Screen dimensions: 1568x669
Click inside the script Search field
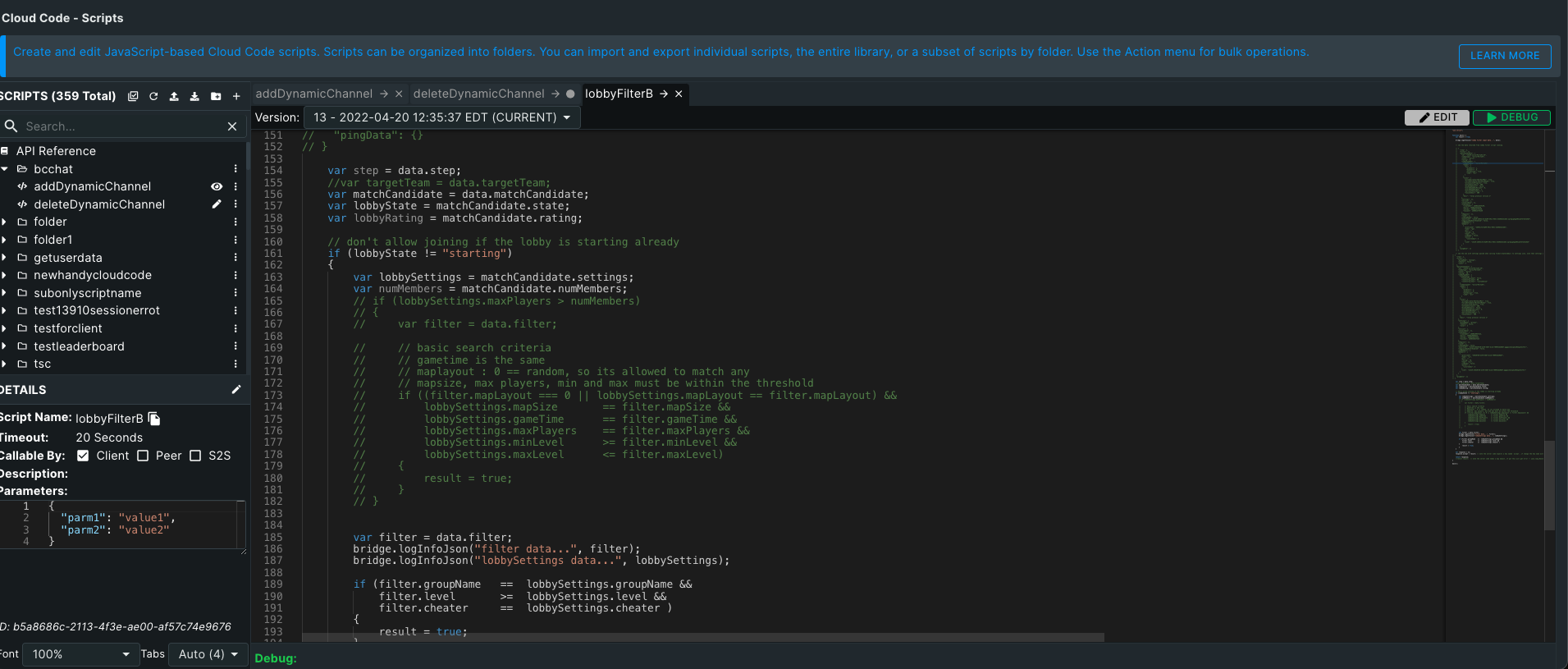[x=123, y=126]
